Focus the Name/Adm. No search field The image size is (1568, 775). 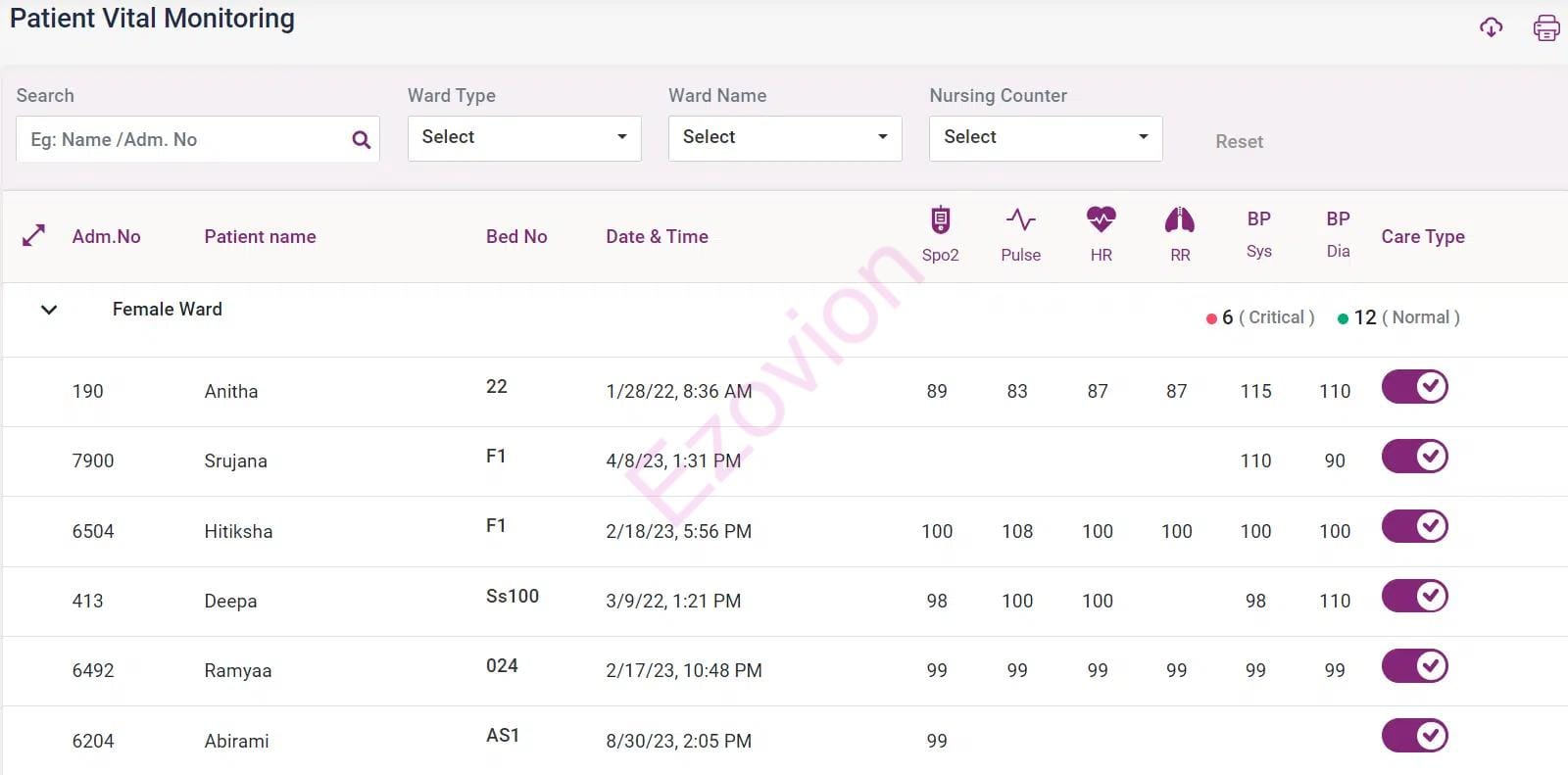181,140
